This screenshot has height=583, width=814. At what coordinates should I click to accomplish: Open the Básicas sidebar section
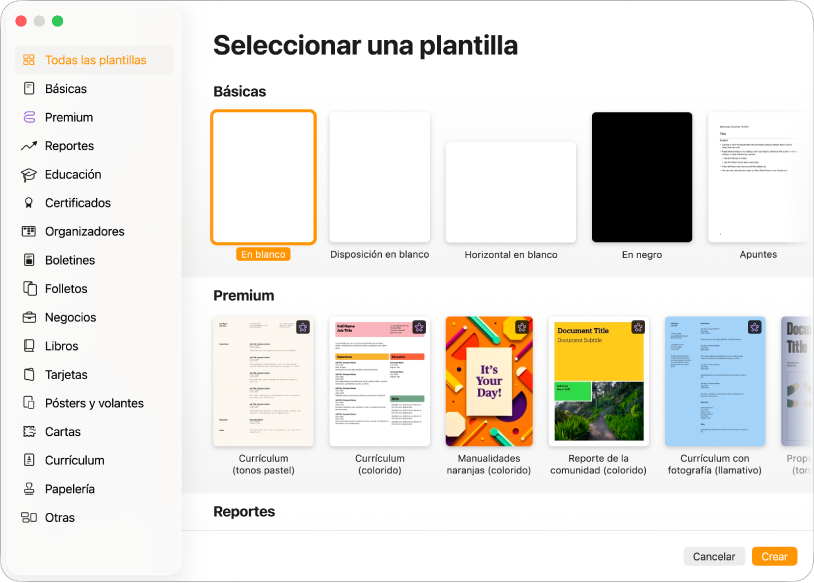tap(65, 88)
